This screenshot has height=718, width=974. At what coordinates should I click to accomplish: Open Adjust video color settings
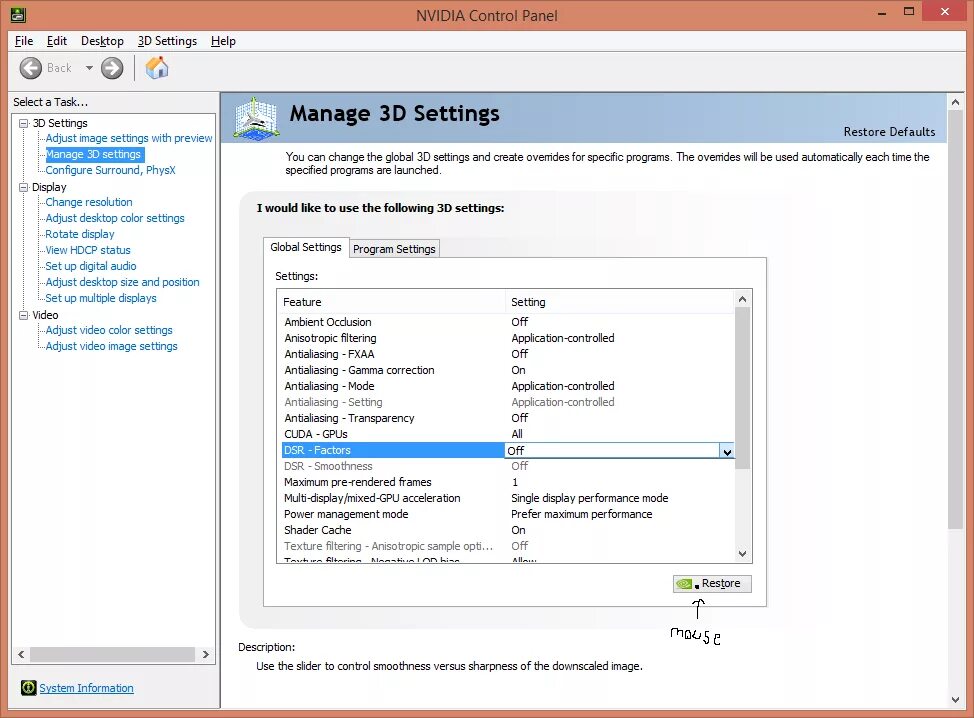point(109,330)
